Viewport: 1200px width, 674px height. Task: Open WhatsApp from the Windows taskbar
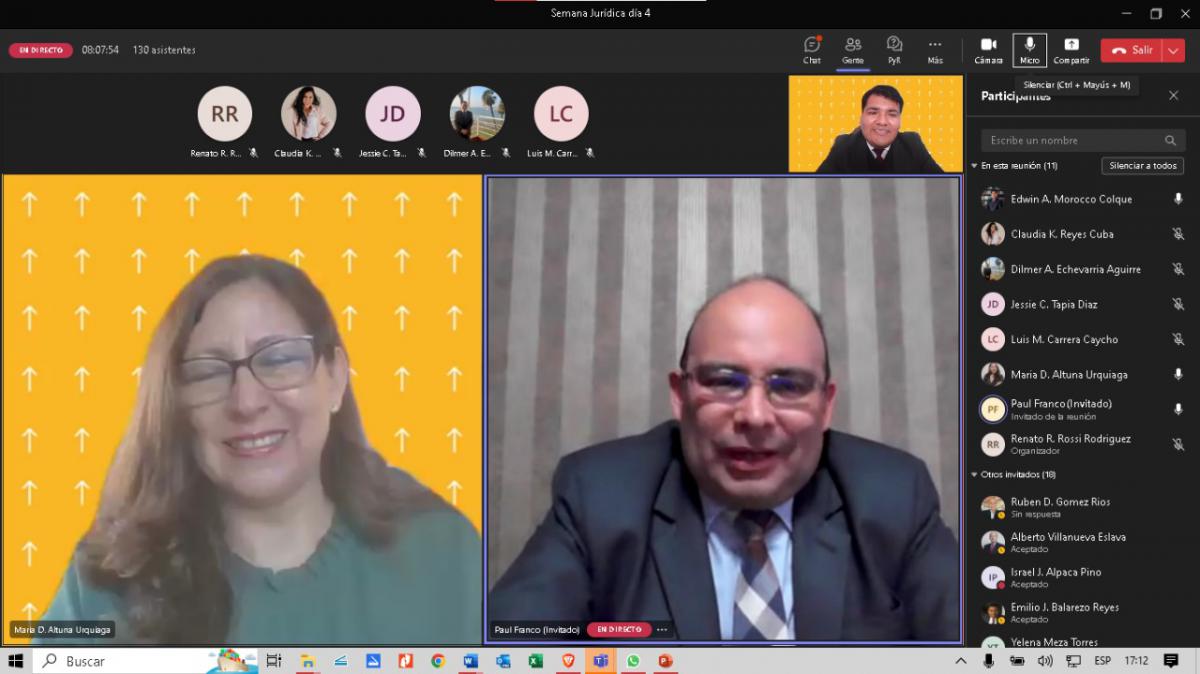tap(633, 661)
